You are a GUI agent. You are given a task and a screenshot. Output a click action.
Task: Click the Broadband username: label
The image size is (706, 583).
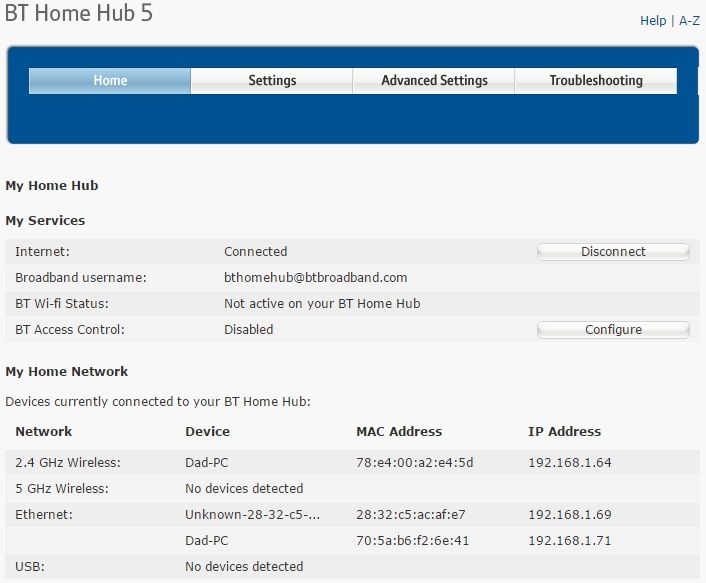(81, 278)
